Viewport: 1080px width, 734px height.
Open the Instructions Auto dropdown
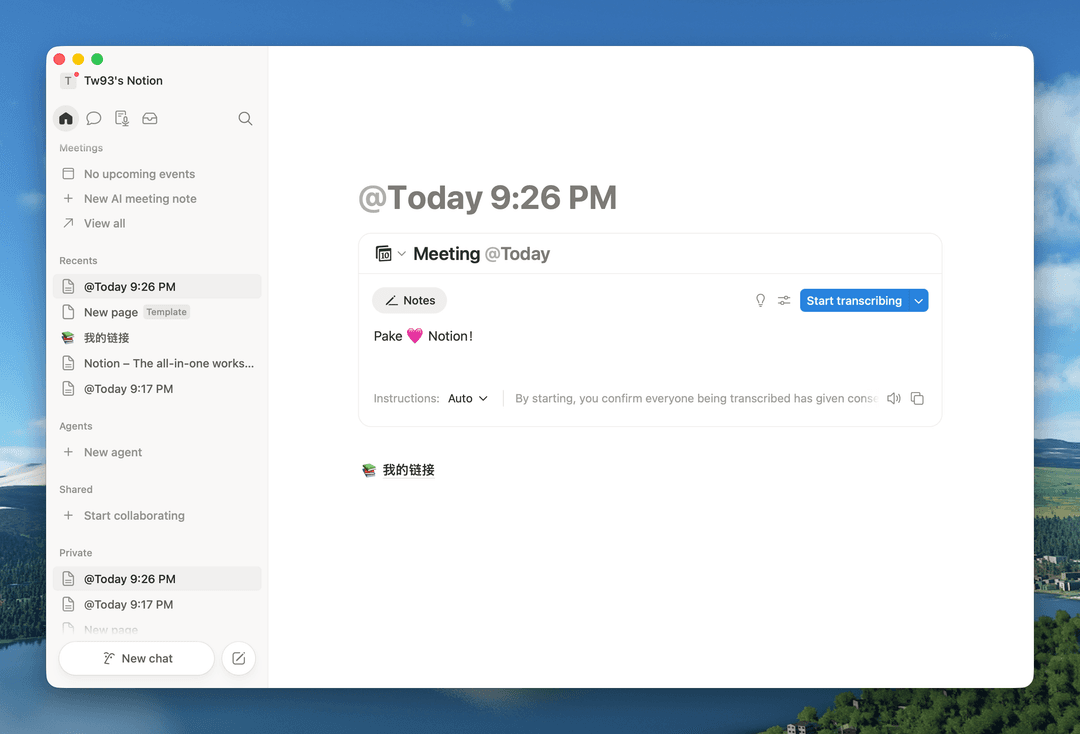click(468, 398)
